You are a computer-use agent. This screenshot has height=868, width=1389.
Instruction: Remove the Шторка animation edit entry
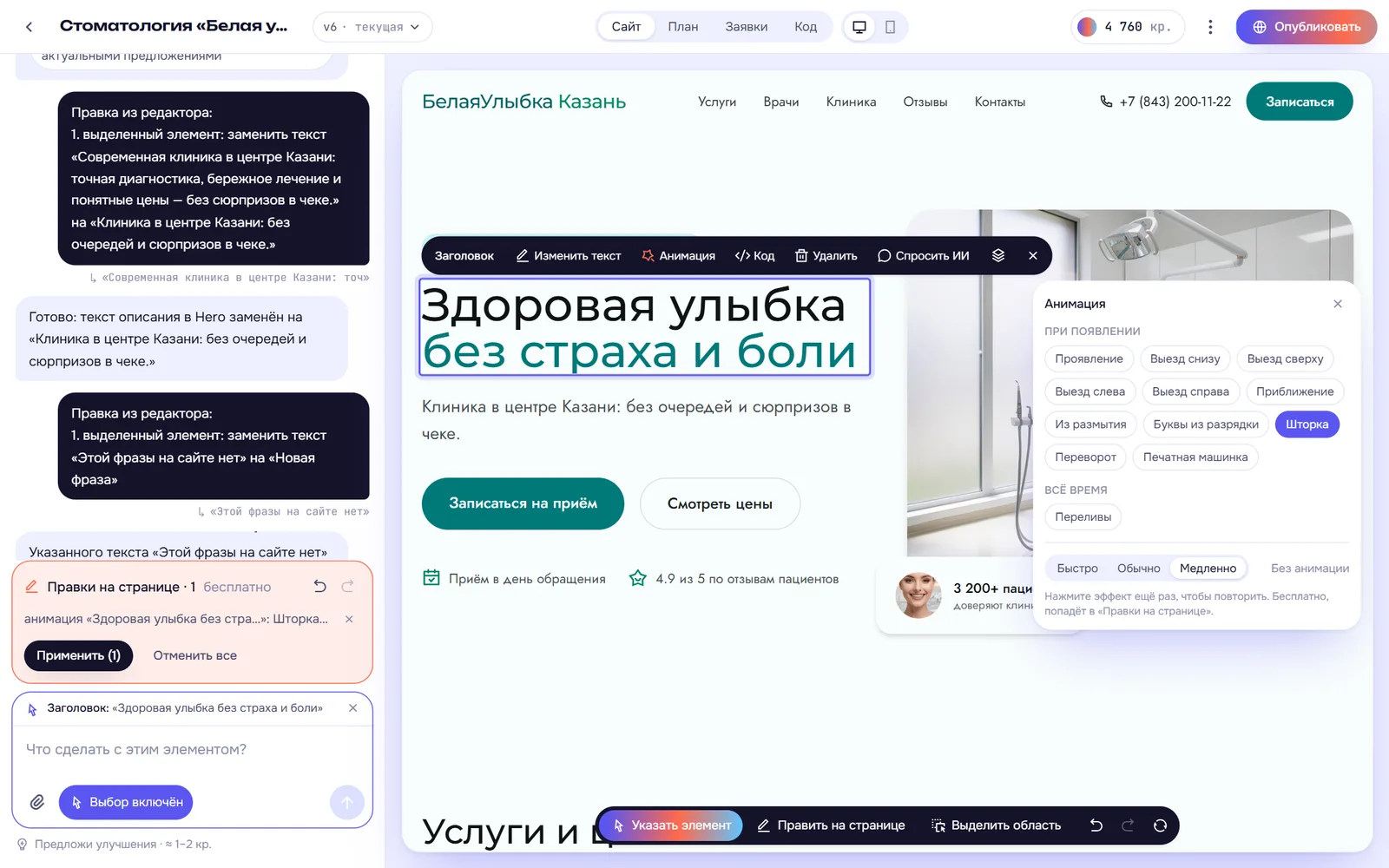point(349,619)
